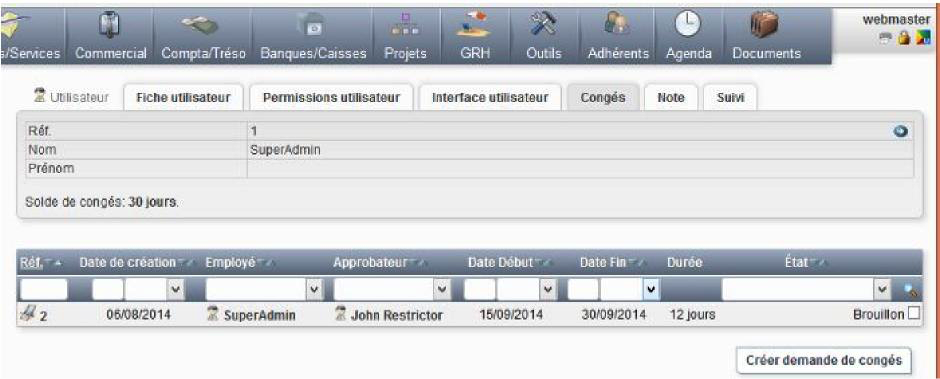Click the Nom value SuperAdmin
Viewport: 940px width, 379px height.
coord(286,150)
